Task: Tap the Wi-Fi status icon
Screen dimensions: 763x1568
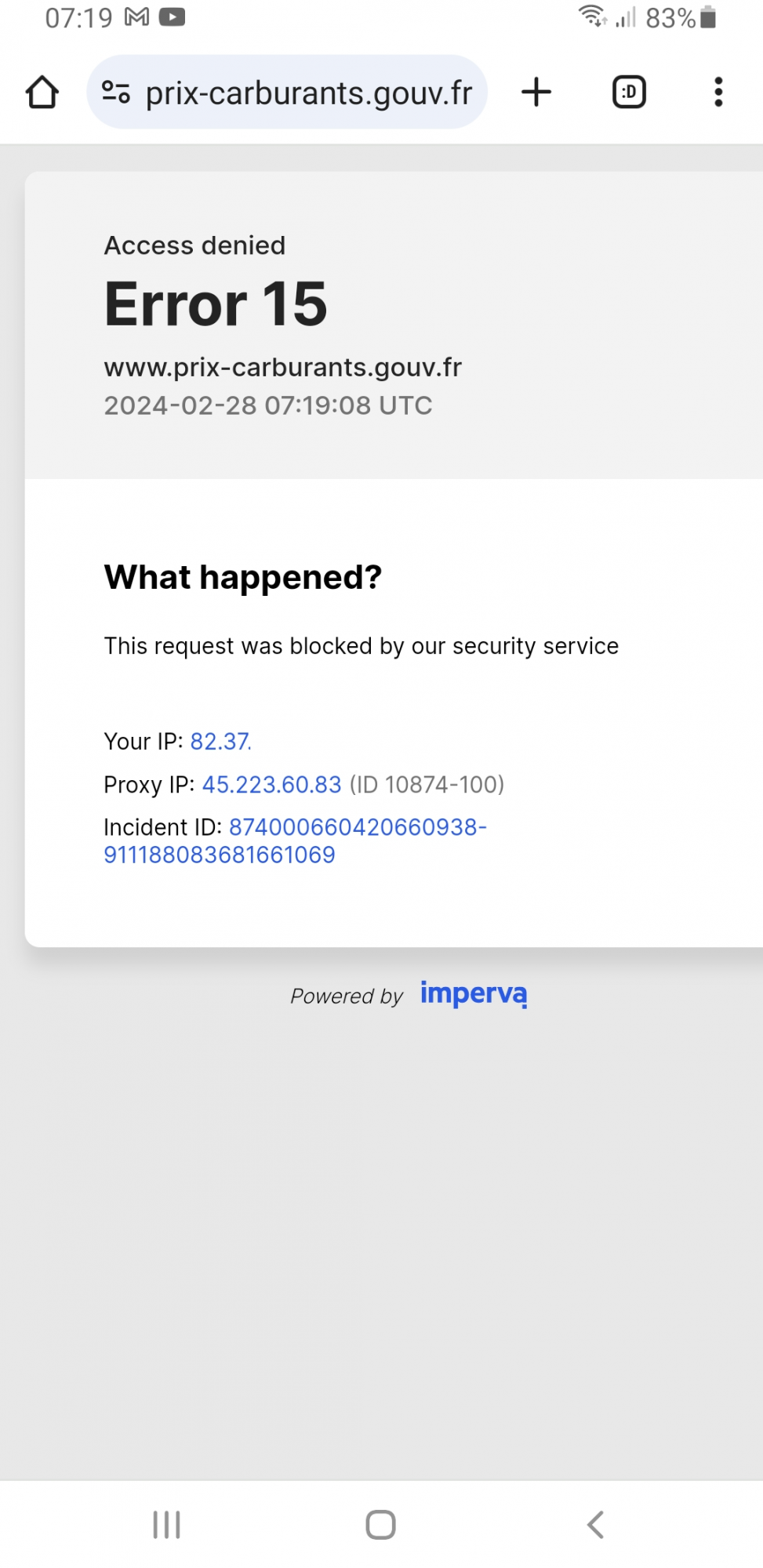Action: (592, 16)
